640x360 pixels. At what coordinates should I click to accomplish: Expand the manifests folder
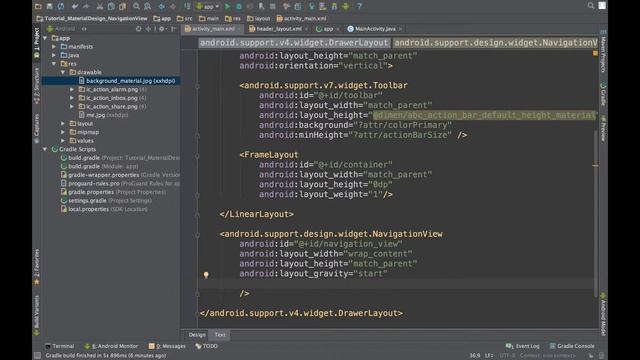(54, 47)
